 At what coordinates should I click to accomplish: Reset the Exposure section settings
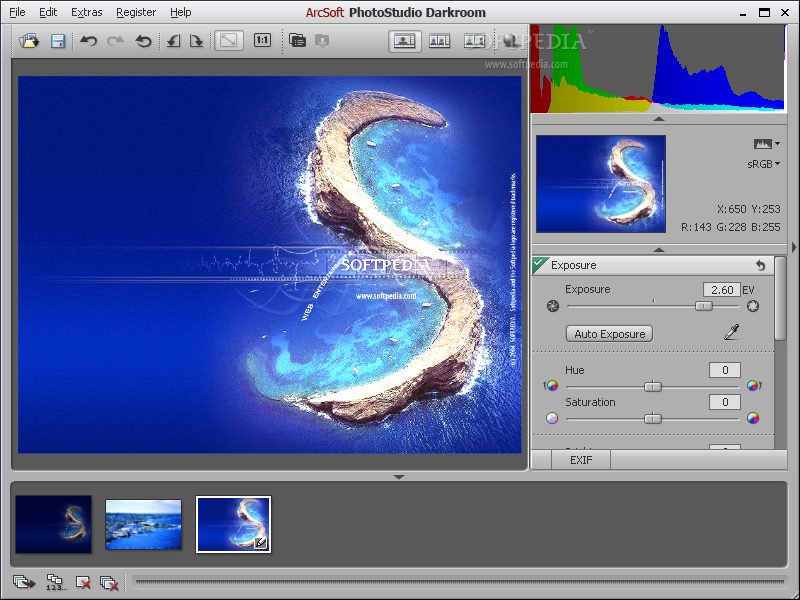[x=761, y=265]
